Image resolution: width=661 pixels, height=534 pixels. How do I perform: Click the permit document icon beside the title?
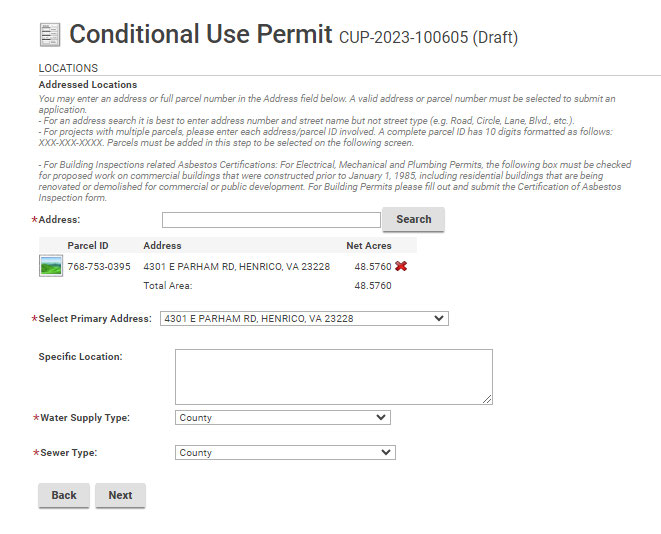click(x=50, y=35)
